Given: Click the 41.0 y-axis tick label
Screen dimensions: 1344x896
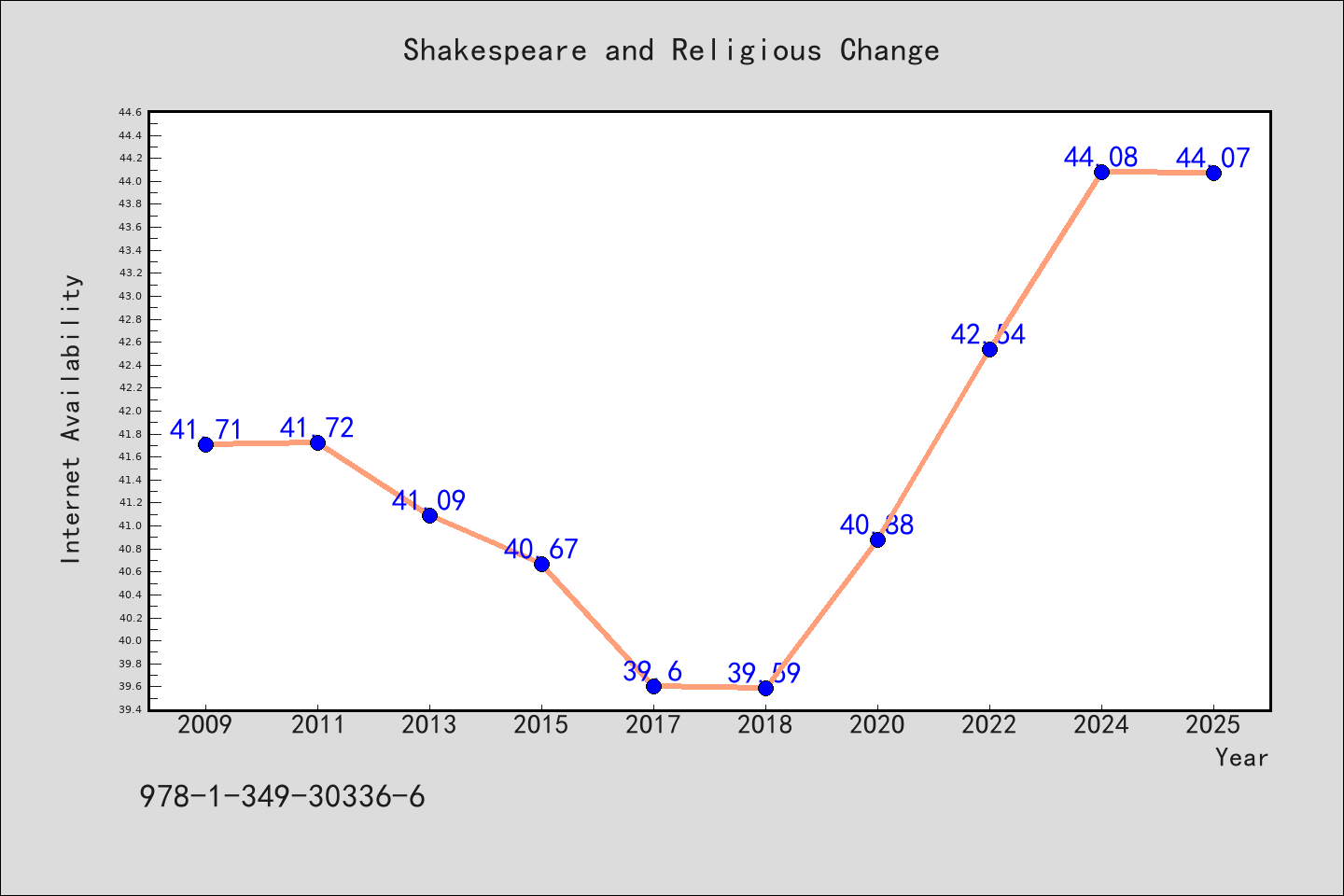Looking at the screenshot, I should point(130,525).
